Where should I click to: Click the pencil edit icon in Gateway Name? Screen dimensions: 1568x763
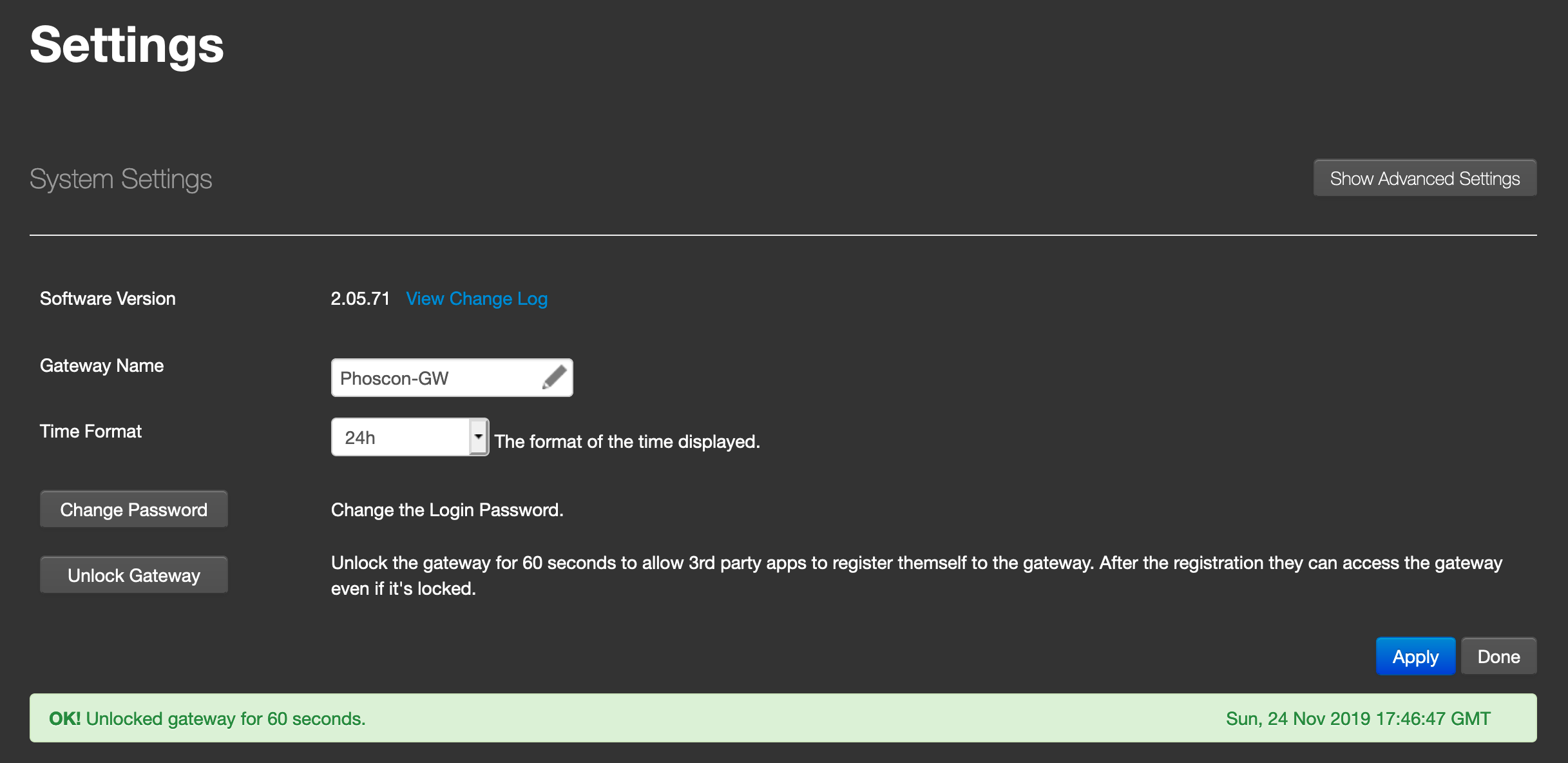[554, 378]
